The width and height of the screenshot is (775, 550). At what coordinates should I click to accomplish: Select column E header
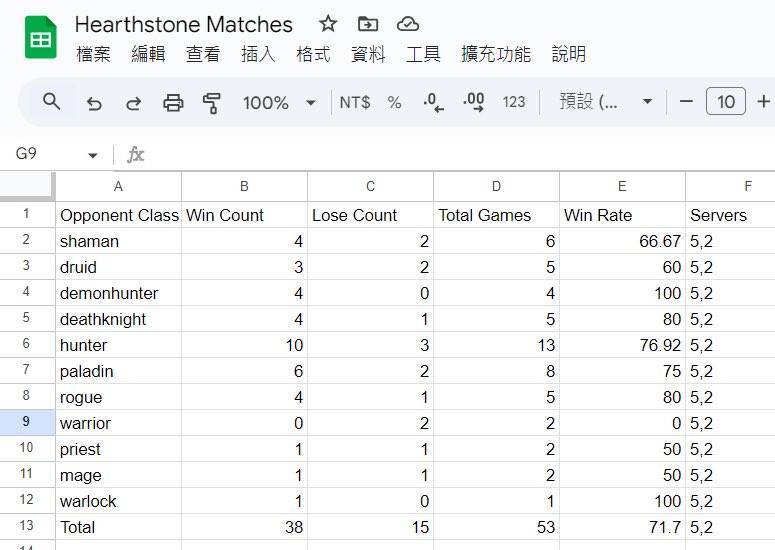pyautogui.click(x=622, y=186)
